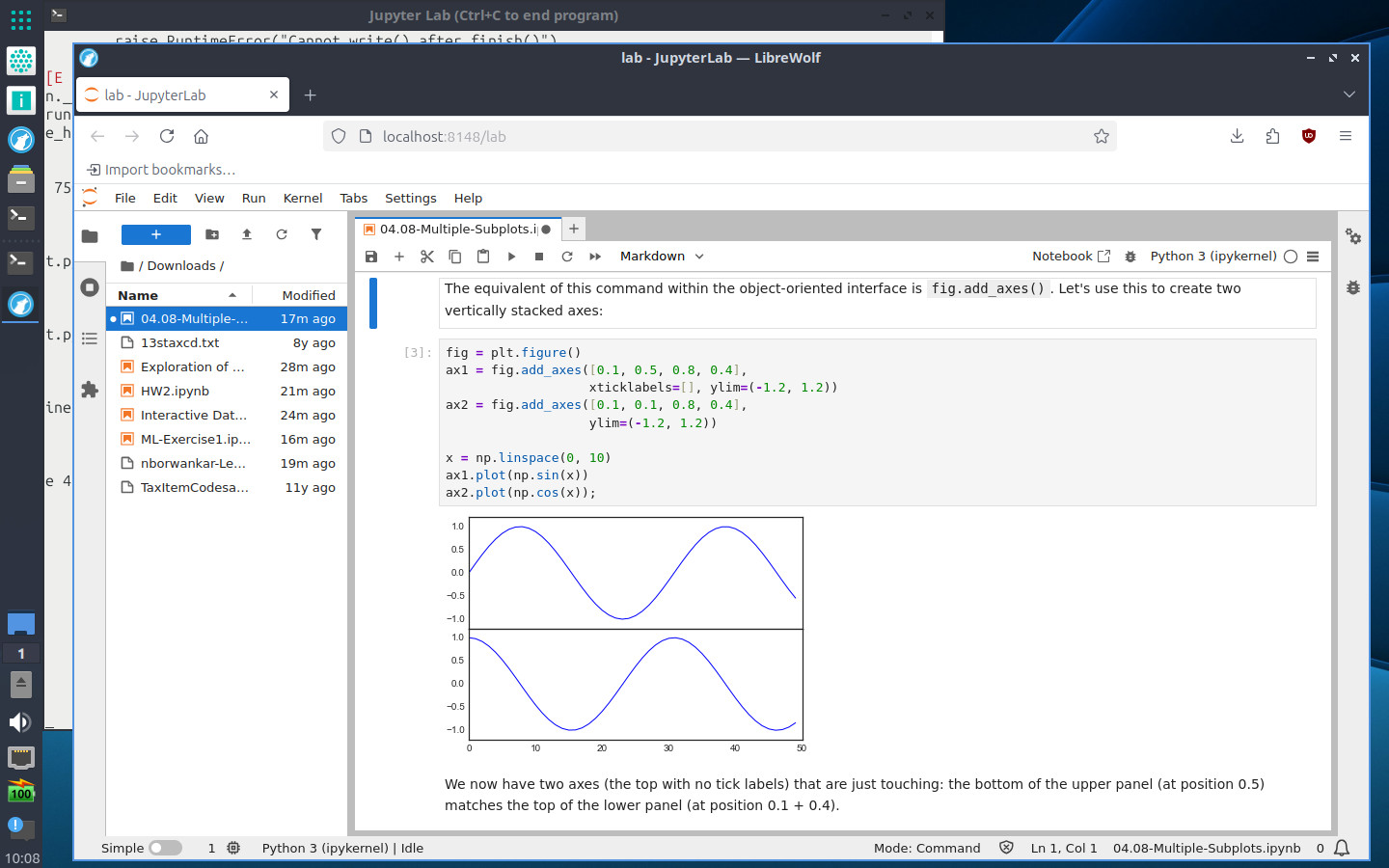The image size is (1389, 868).
Task: Open the debugger panel bug icon
Action: [1352, 286]
